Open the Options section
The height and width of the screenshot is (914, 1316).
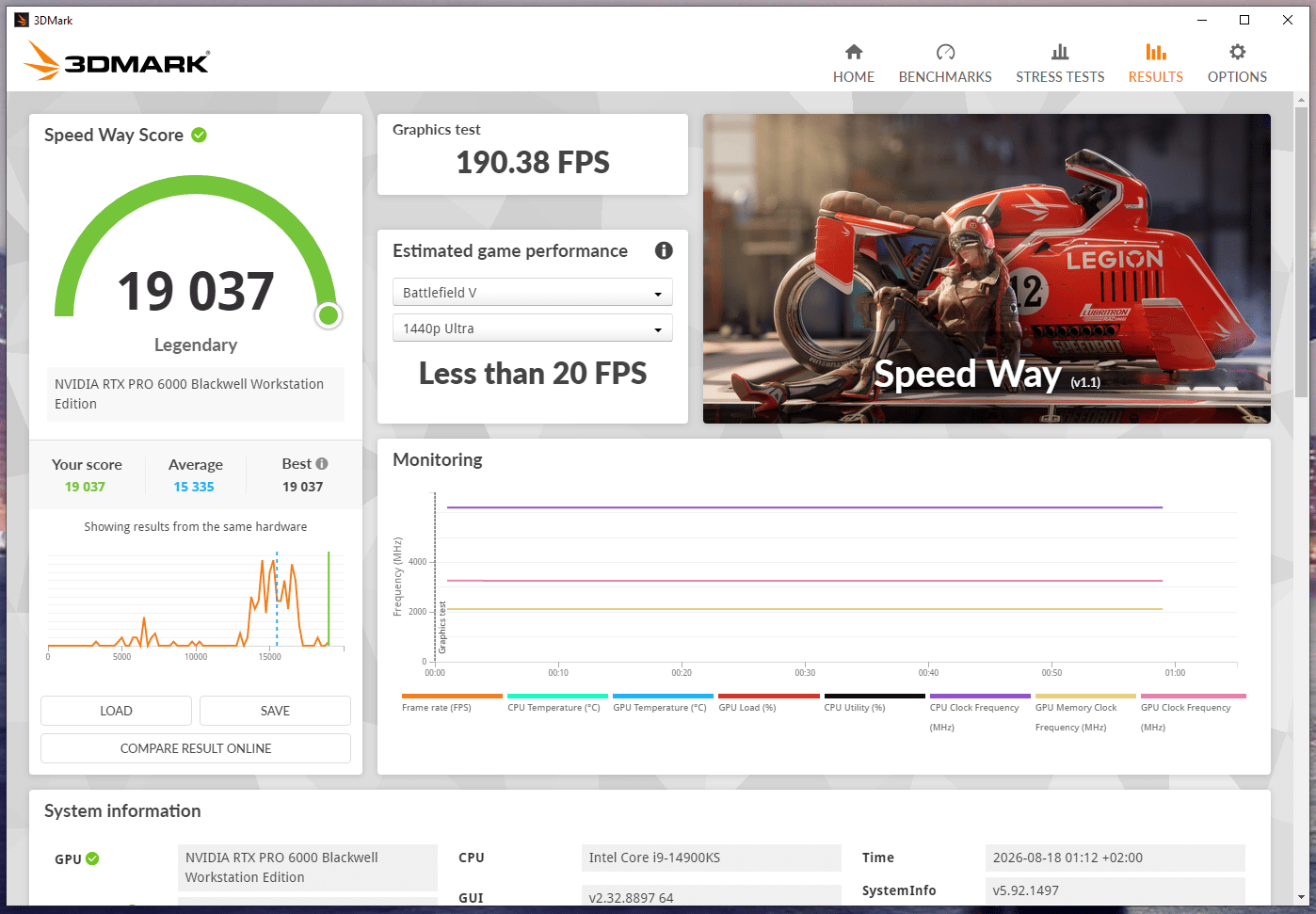coord(1237,63)
